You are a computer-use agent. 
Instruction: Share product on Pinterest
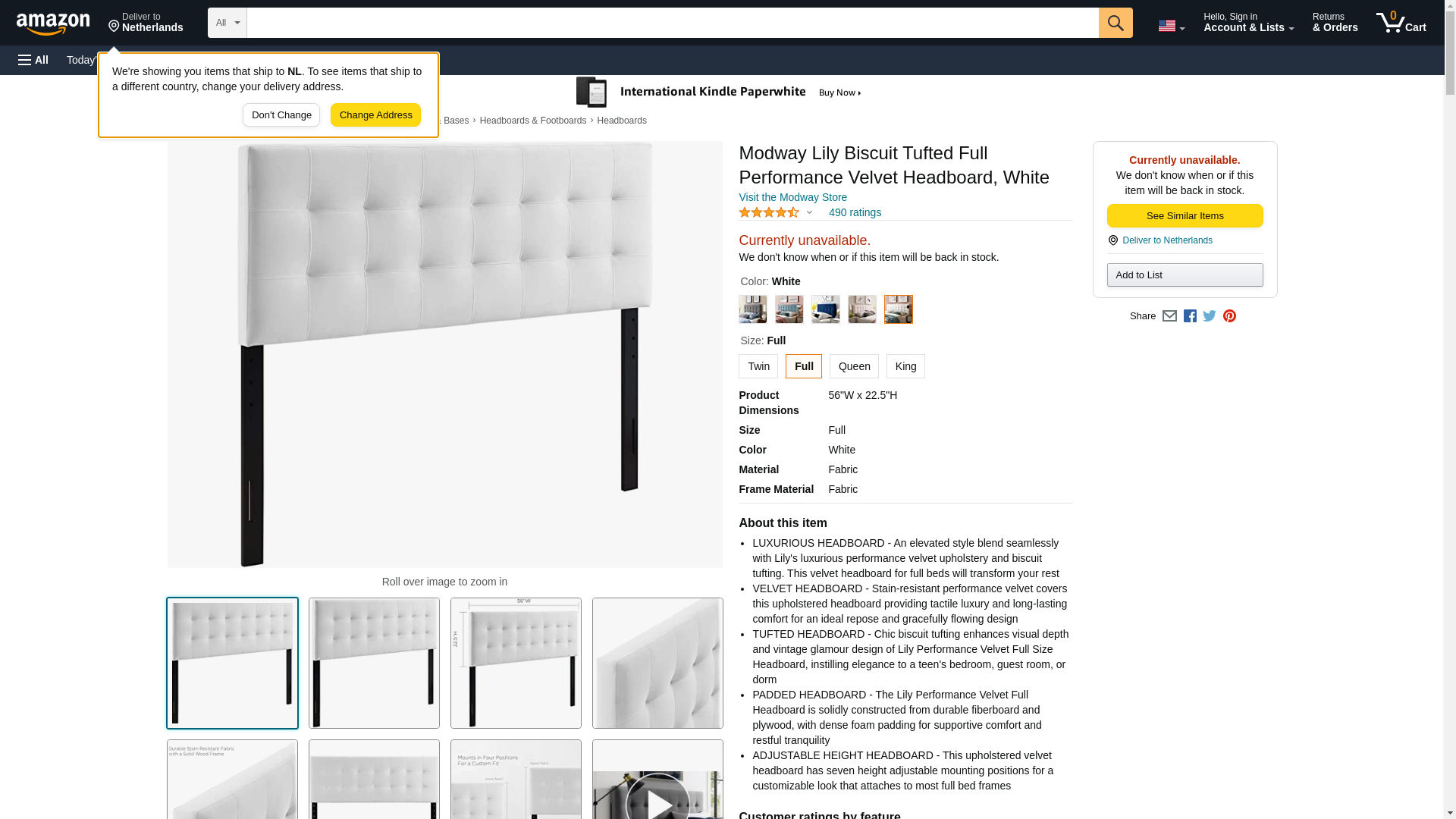pyautogui.click(x=1229, y=316)
